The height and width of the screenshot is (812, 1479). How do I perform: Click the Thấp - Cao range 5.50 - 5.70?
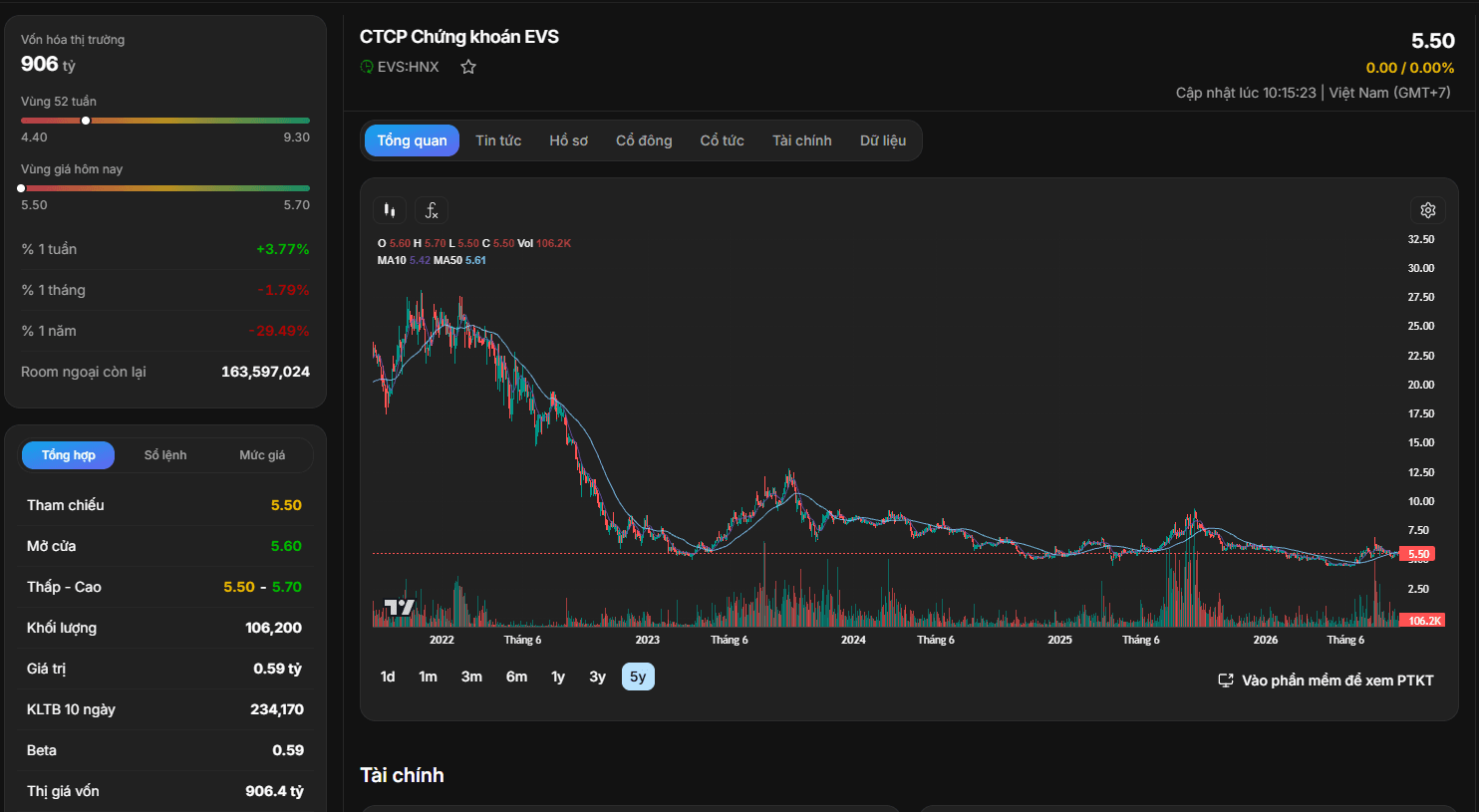262,587
